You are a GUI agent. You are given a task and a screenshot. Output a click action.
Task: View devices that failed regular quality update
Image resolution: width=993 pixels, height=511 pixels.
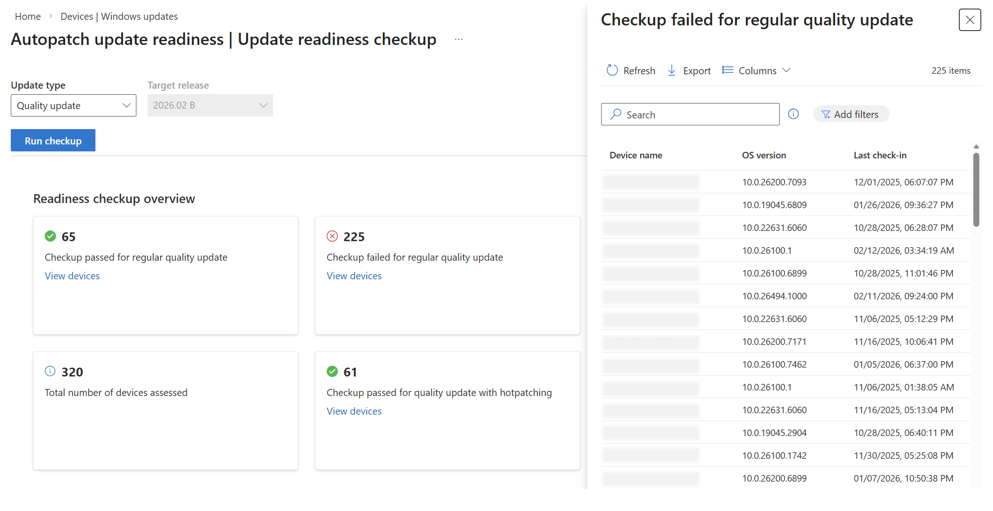click(354, 276)
